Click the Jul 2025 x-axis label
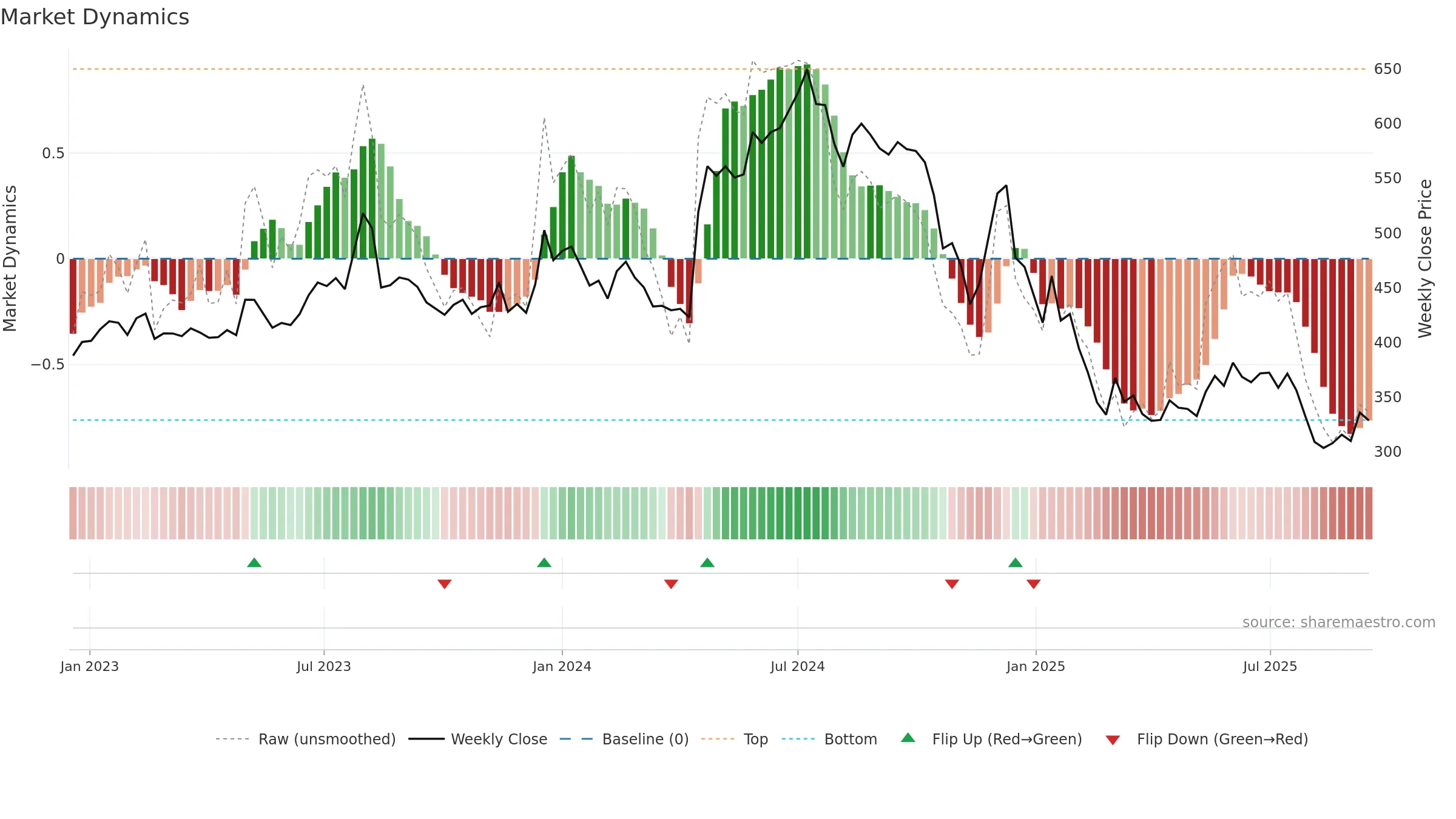Screen dimensions: 1456x819 click(x=1270, y=666)
